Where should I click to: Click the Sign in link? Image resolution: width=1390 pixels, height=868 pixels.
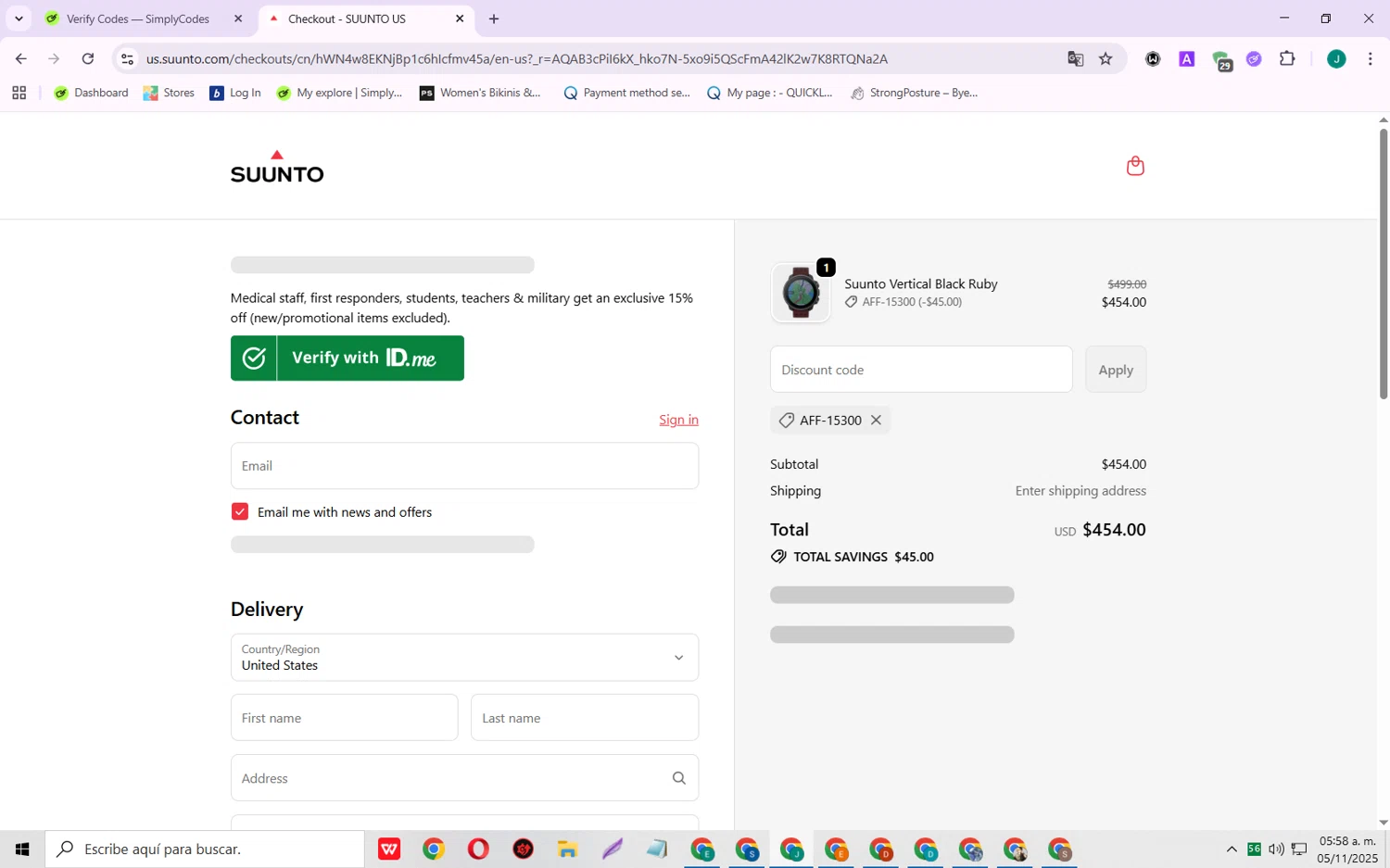(x=678, y=420)
